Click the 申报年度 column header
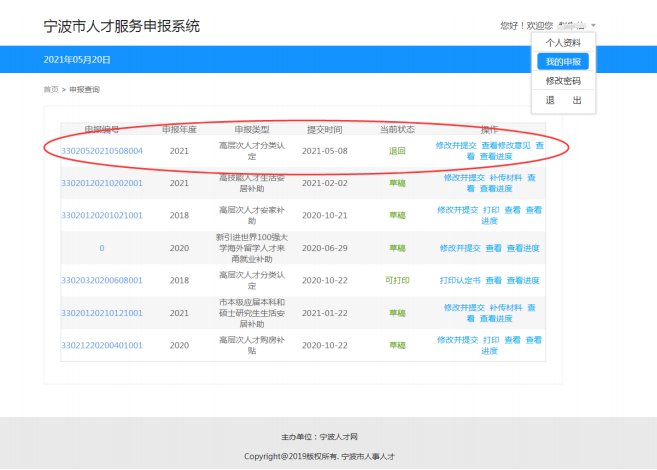This screenshot has width=657, height=470. pyautogui.click(x=179, y=129)
